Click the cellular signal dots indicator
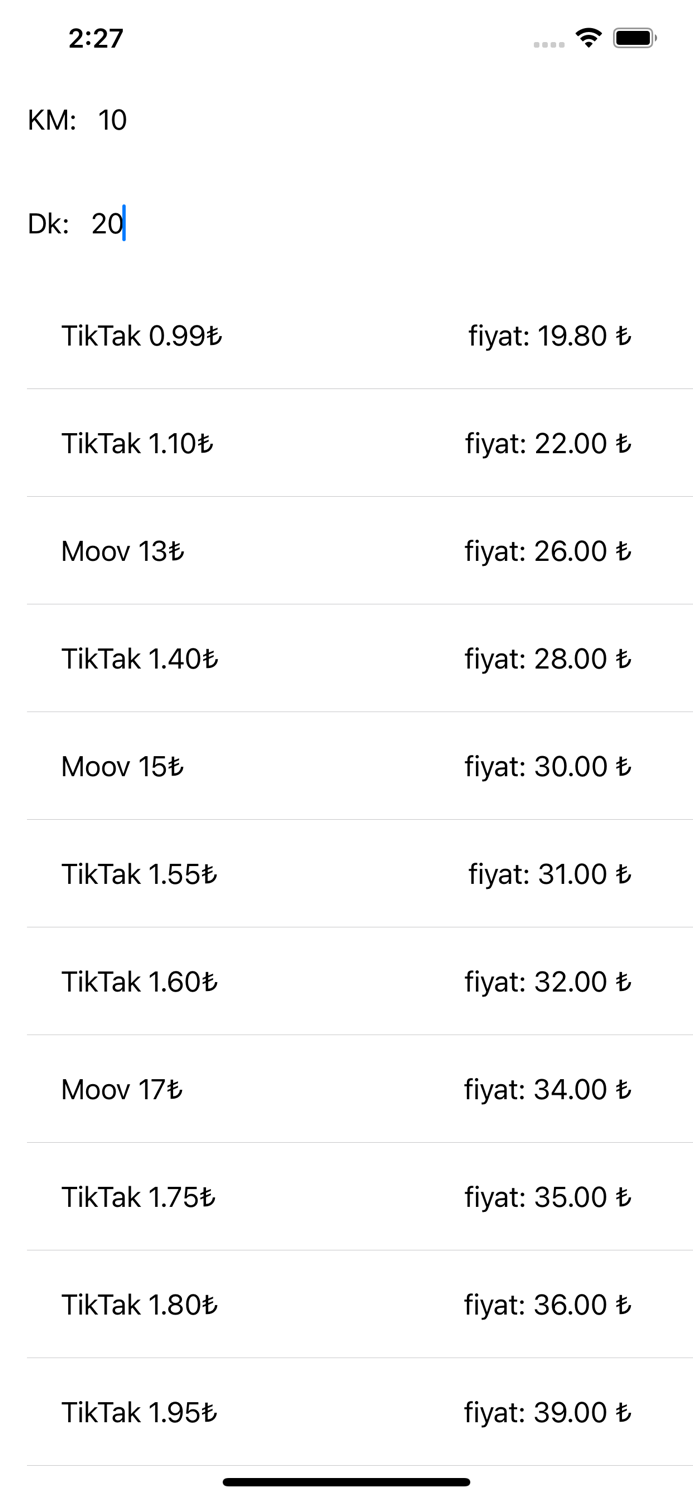693x1500 pixels. click(548, 44)
